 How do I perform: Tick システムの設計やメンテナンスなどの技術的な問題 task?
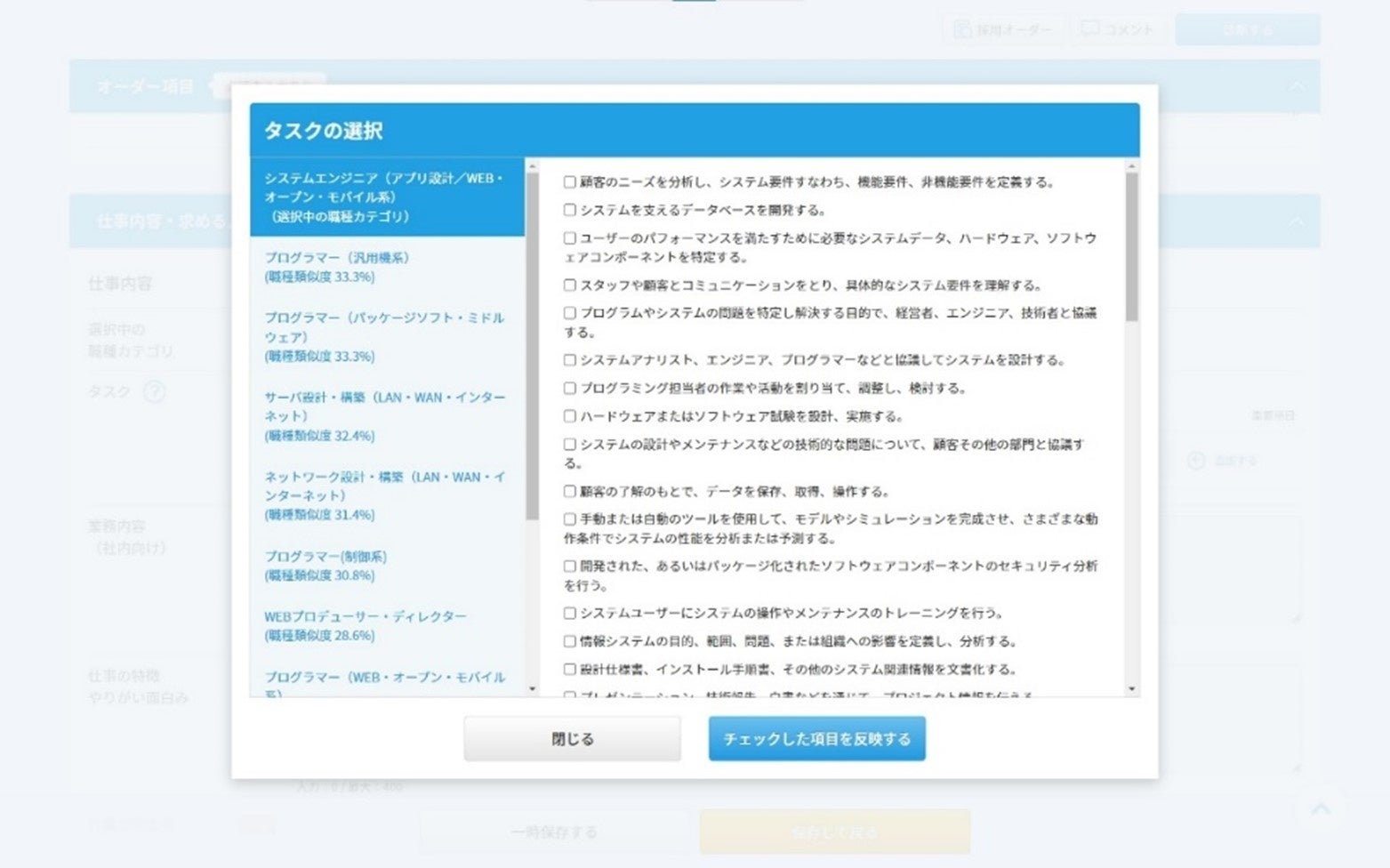569,444
